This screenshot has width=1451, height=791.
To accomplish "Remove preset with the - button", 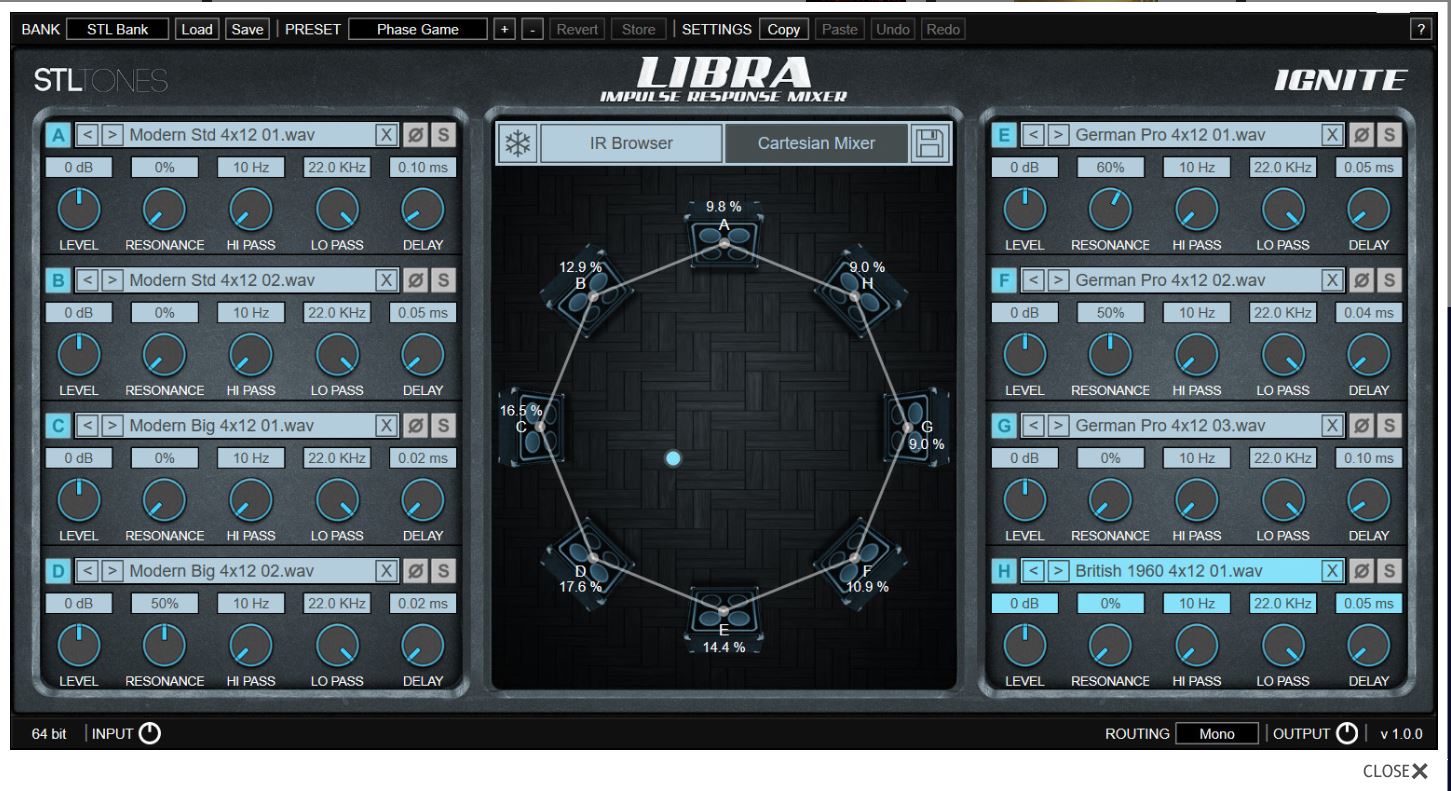I will [x=532, y=29].
